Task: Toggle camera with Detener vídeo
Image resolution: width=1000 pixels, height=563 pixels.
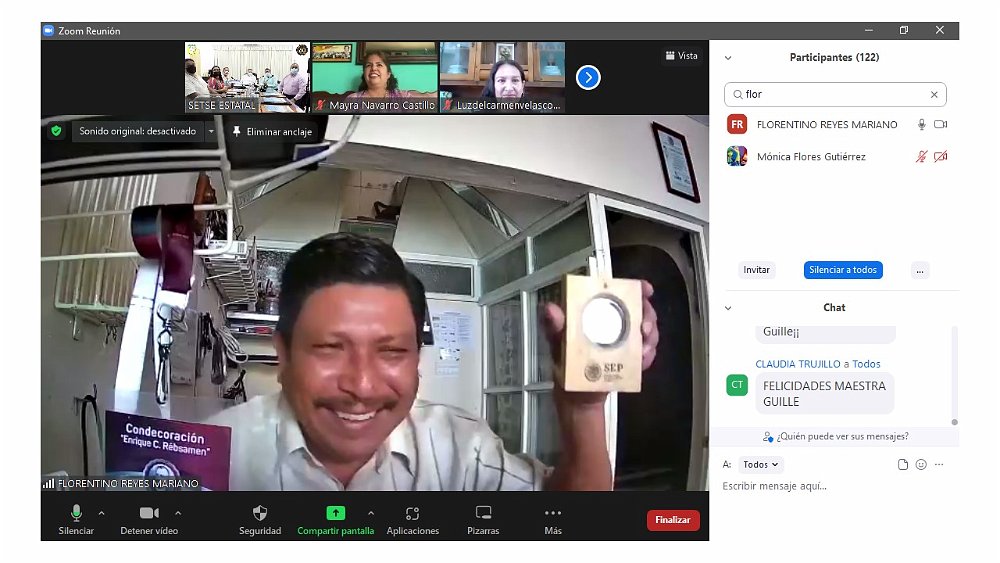Action: [148, 514]
